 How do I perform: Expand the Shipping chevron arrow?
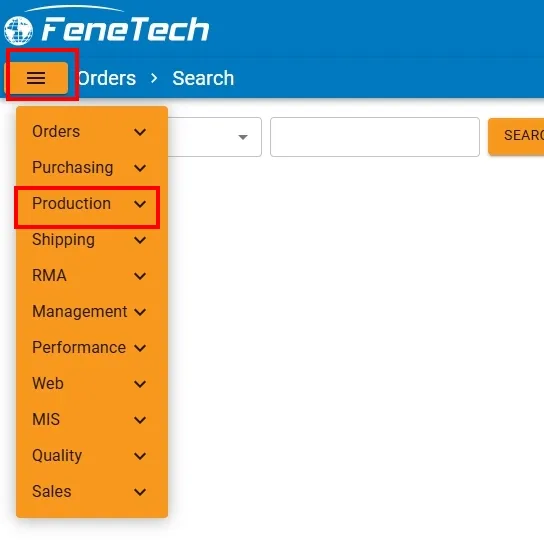(x=140, y=240)
